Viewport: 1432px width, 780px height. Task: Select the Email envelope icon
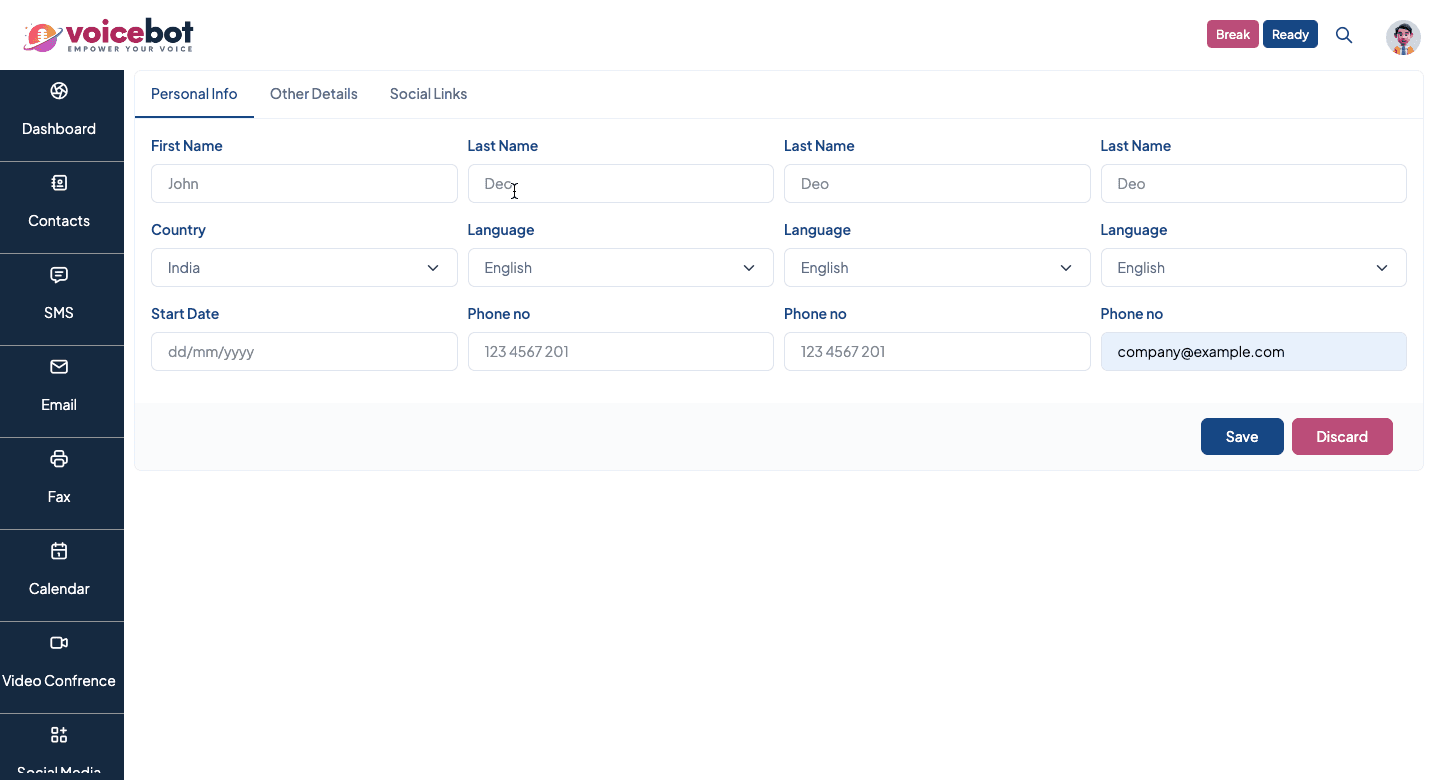[x=59, y=368]
